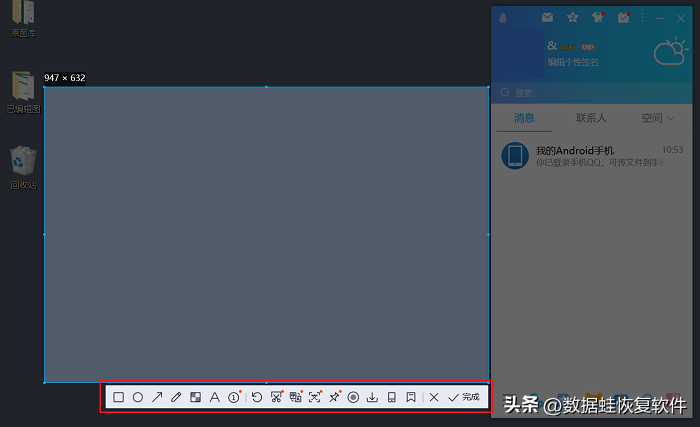Save the screenshot with download icon

(x=372, y=397)
